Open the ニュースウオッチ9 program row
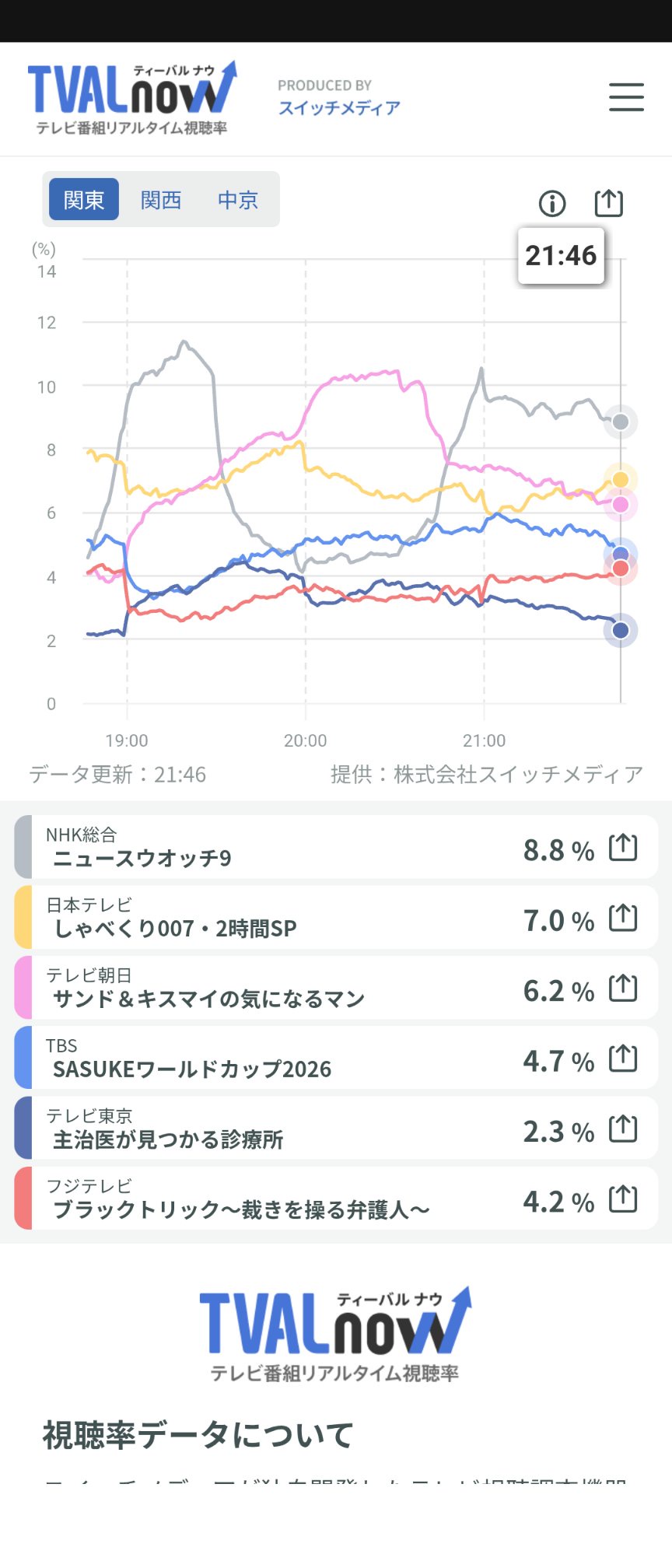This screenshot has height=1568, width=672. [x=336, y=847]
